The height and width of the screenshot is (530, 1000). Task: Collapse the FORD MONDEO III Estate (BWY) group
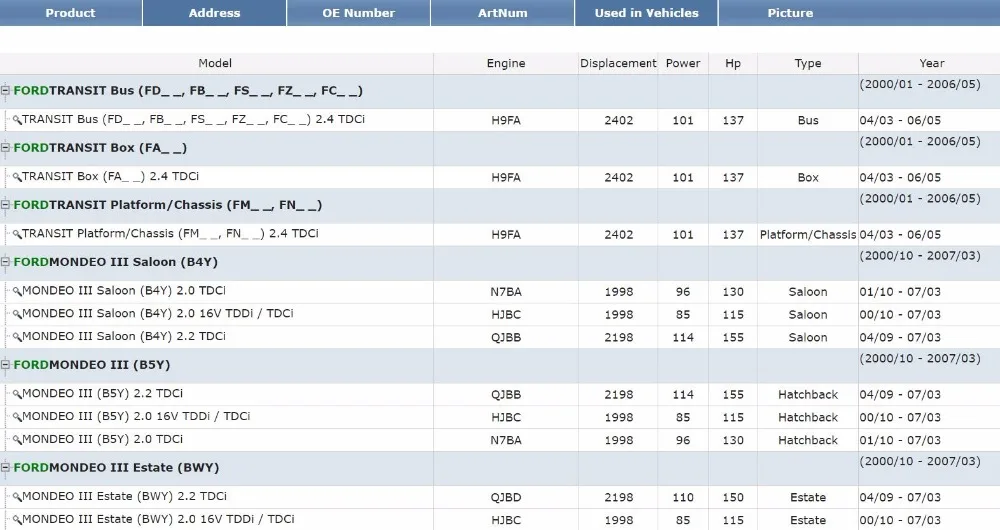click(x=5, y=467)
